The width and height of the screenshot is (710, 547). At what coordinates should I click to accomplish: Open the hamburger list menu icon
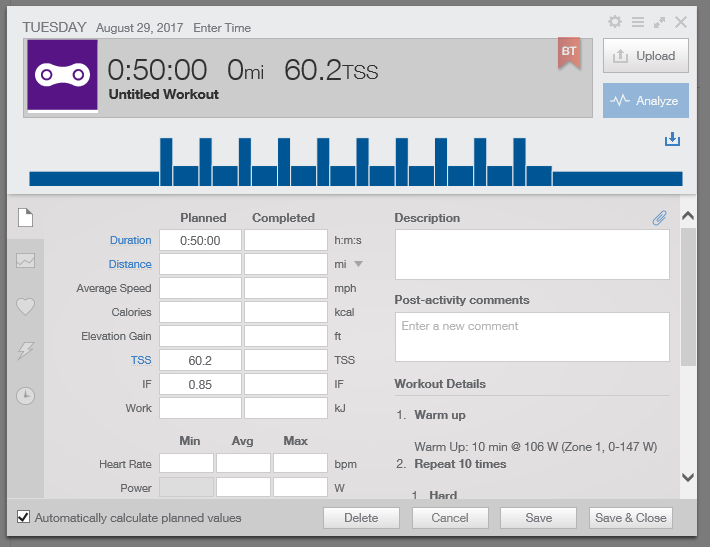[638, 21]
